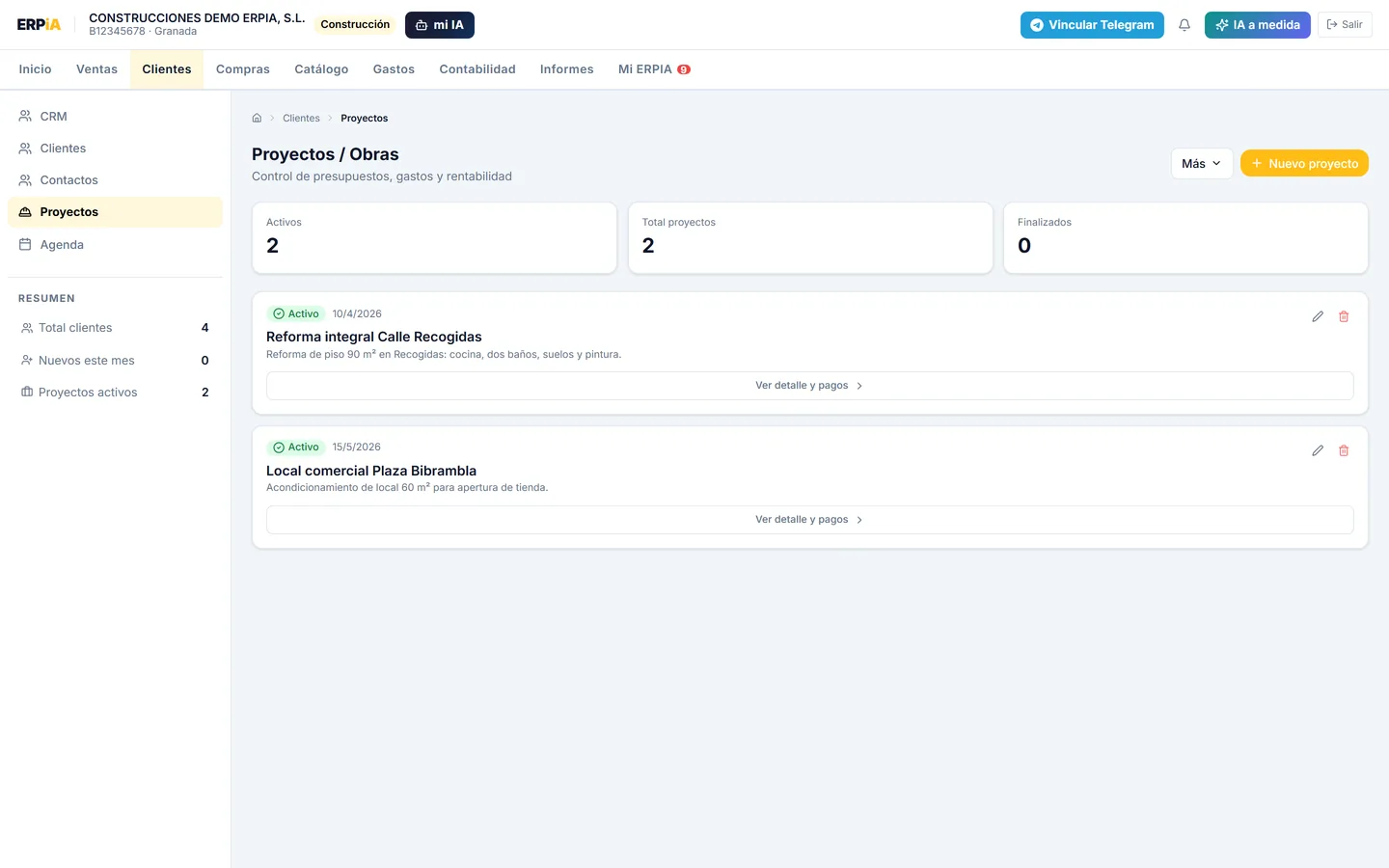The height and width of the screenshot is (868, 1389).
Task: Click the Contactos sidebar icon
Action: click(x=25, y=180)
